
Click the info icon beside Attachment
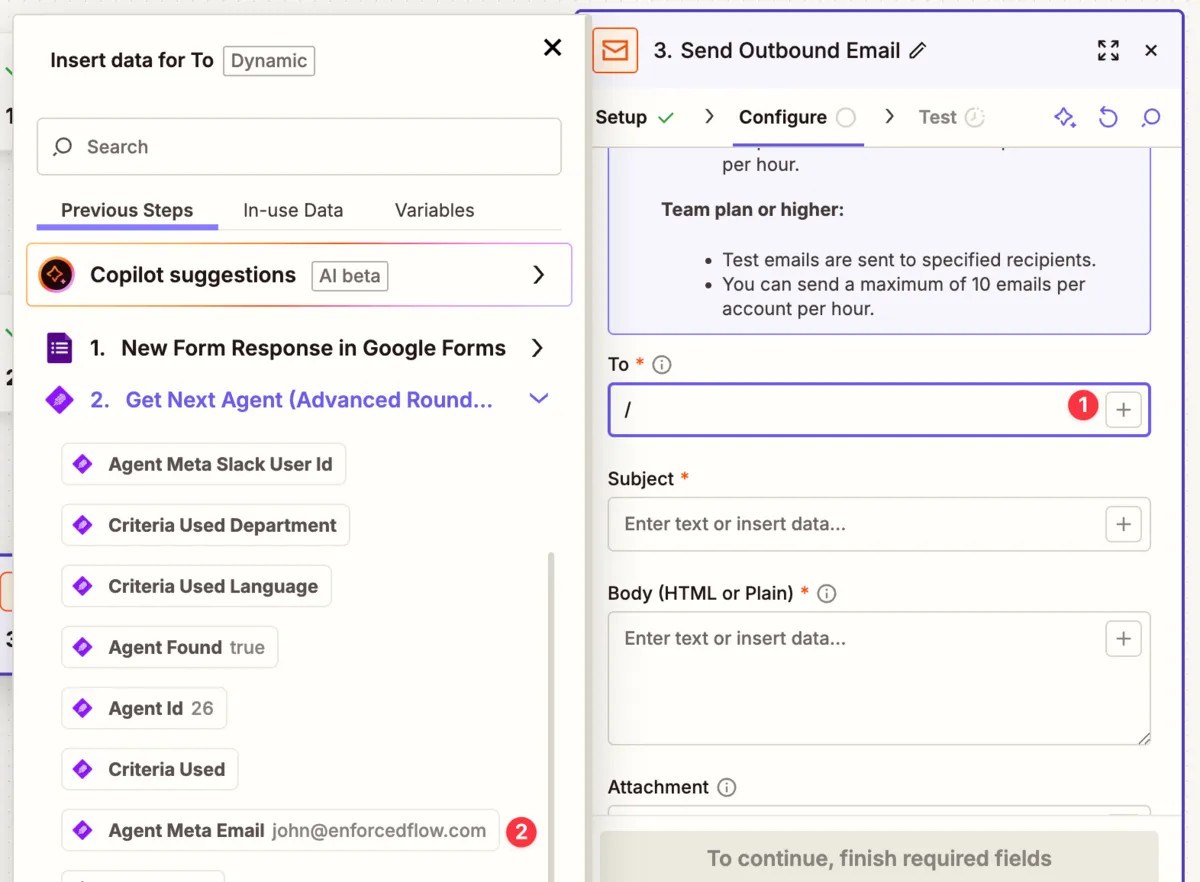coord(728,787)
